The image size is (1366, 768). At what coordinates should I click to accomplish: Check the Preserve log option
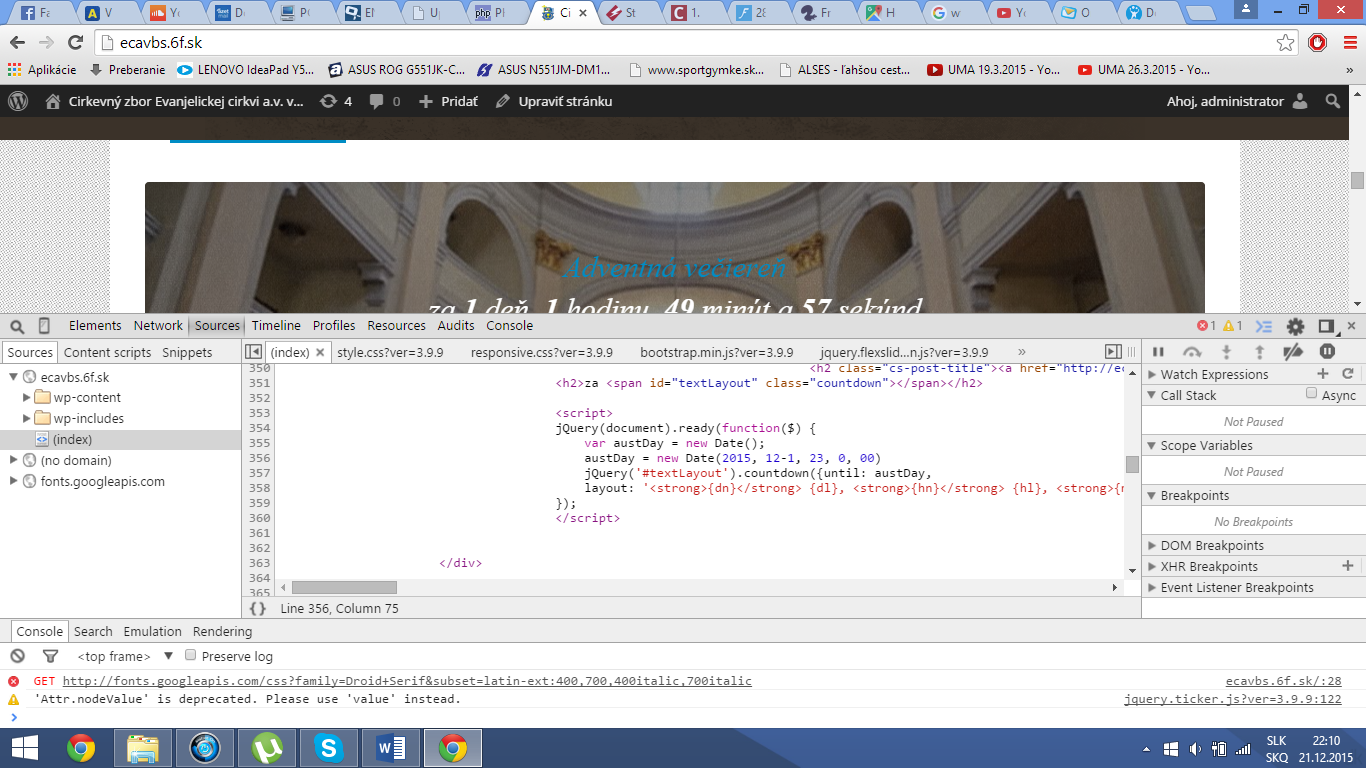(x=191, y=656)
